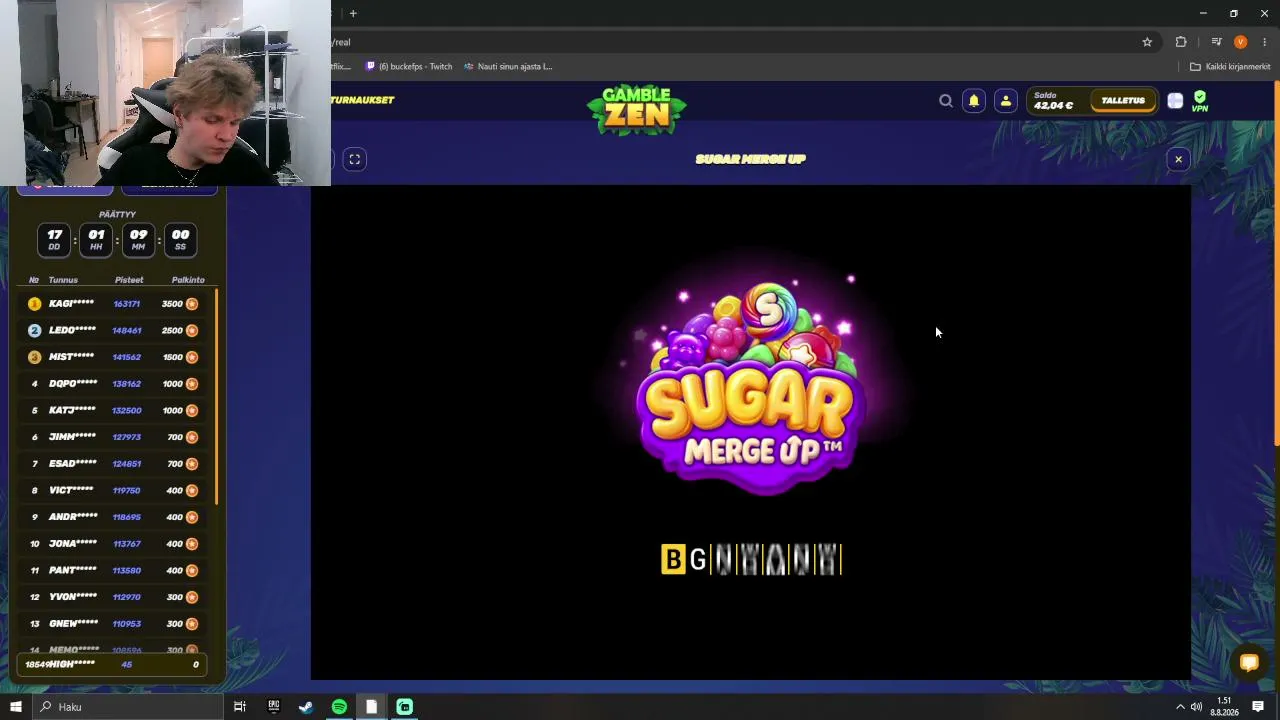Screen dimensions: 1280x720
Task: Click the Tunnus column header
Action: coord(63,280)
